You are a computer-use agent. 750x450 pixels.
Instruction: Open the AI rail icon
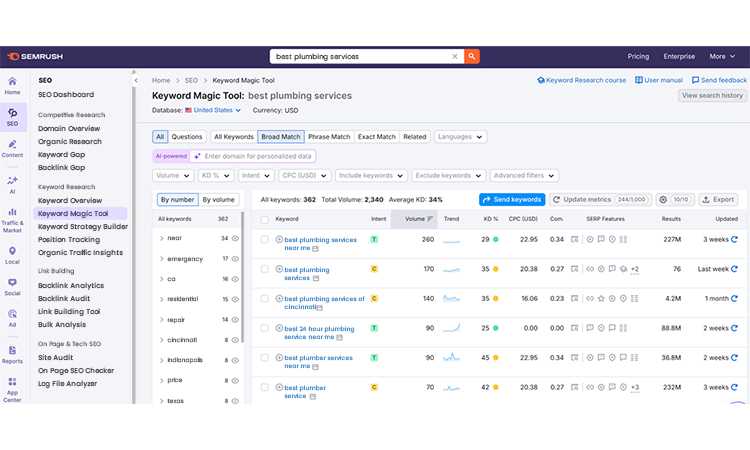coord(12,185)
